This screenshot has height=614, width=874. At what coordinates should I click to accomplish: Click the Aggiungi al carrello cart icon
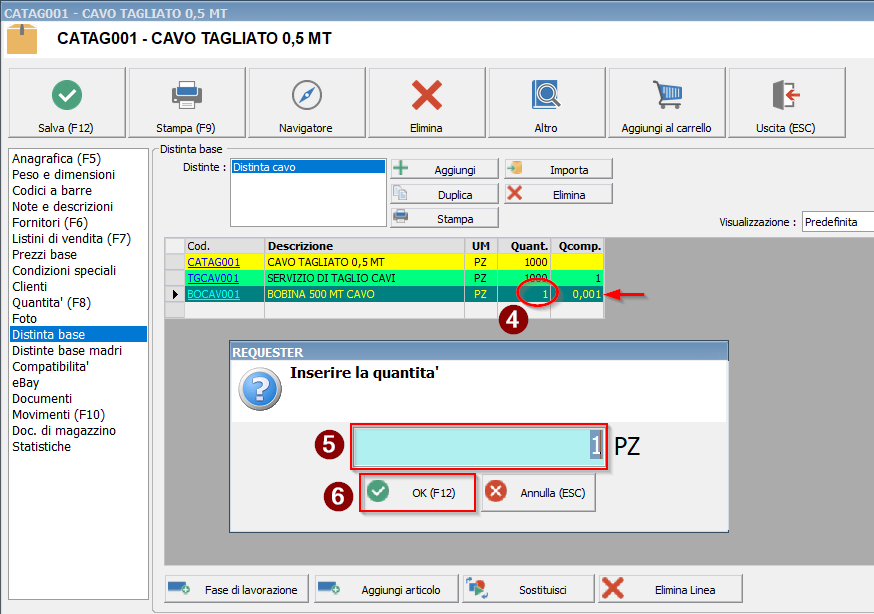coord(666,96)
